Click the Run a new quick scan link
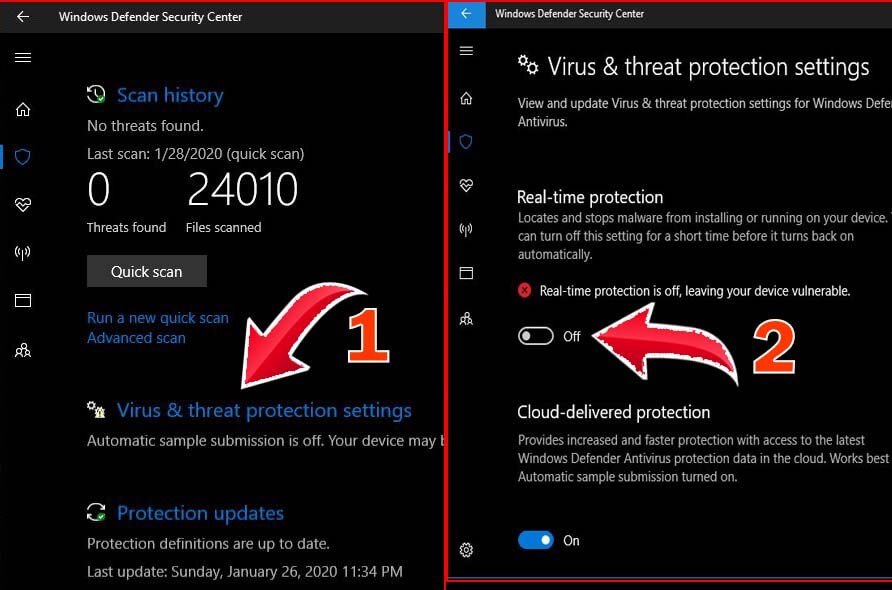 157,318
